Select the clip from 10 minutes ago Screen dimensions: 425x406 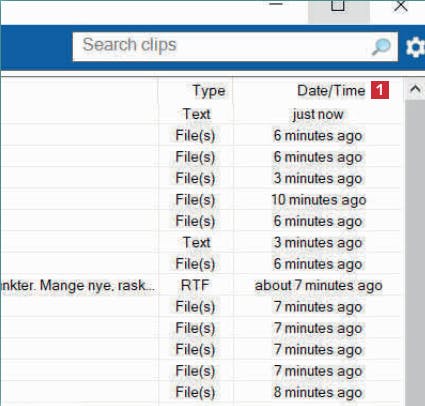coord(200,200)
